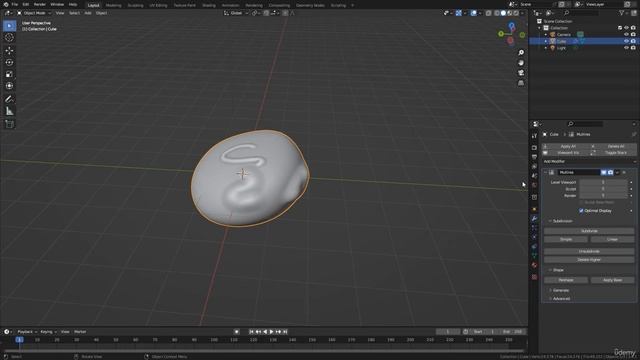The height and width of the screenshot is (360, 640).
Task: Adjust the Sculpt level value slider
Action: (x=603, y=189)
